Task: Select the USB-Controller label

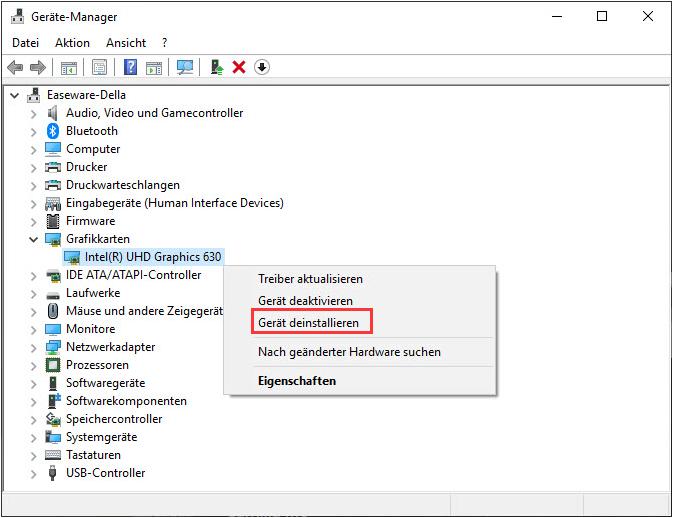Action: (105, 473)
